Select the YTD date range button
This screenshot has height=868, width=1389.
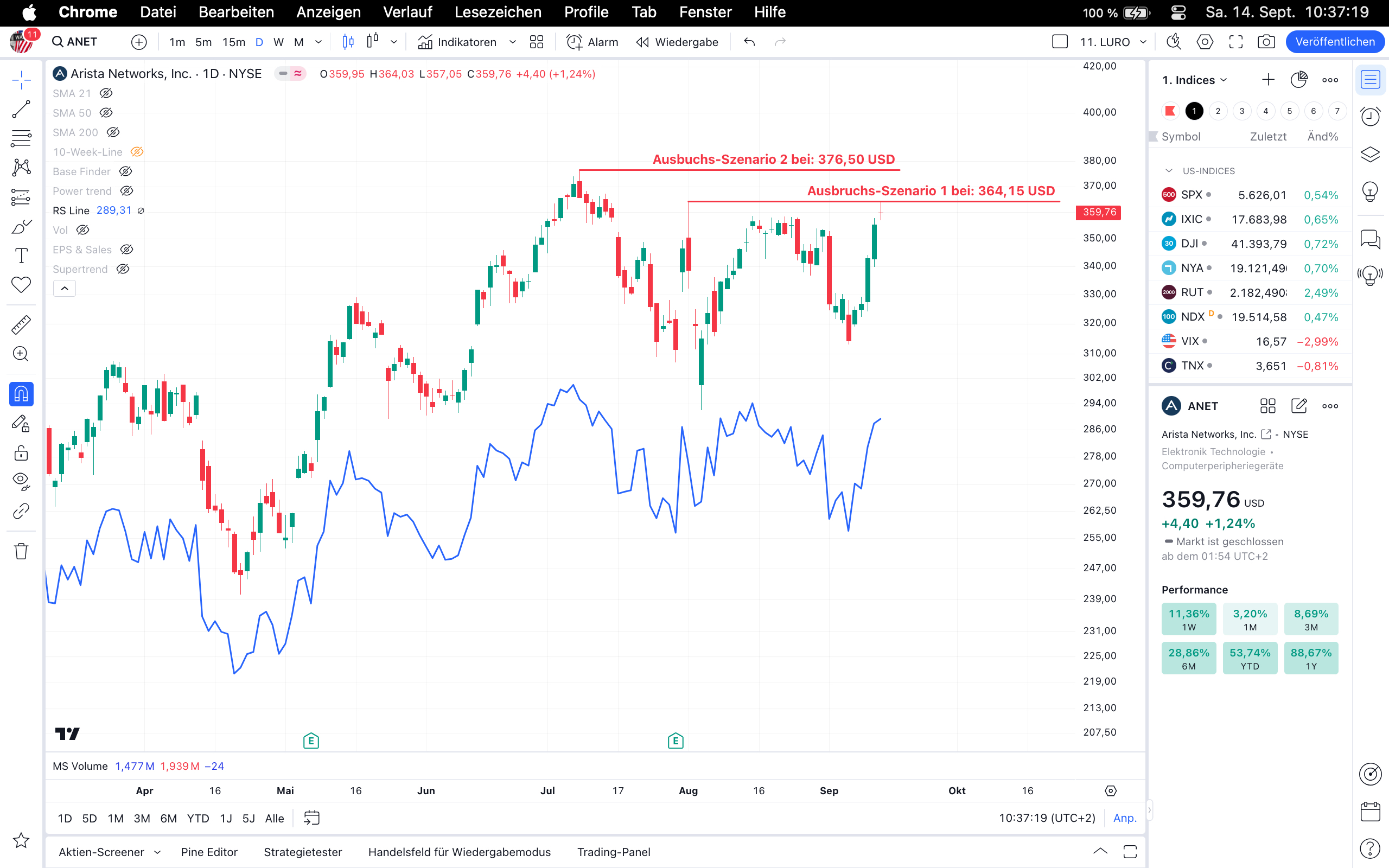[197, 818]
